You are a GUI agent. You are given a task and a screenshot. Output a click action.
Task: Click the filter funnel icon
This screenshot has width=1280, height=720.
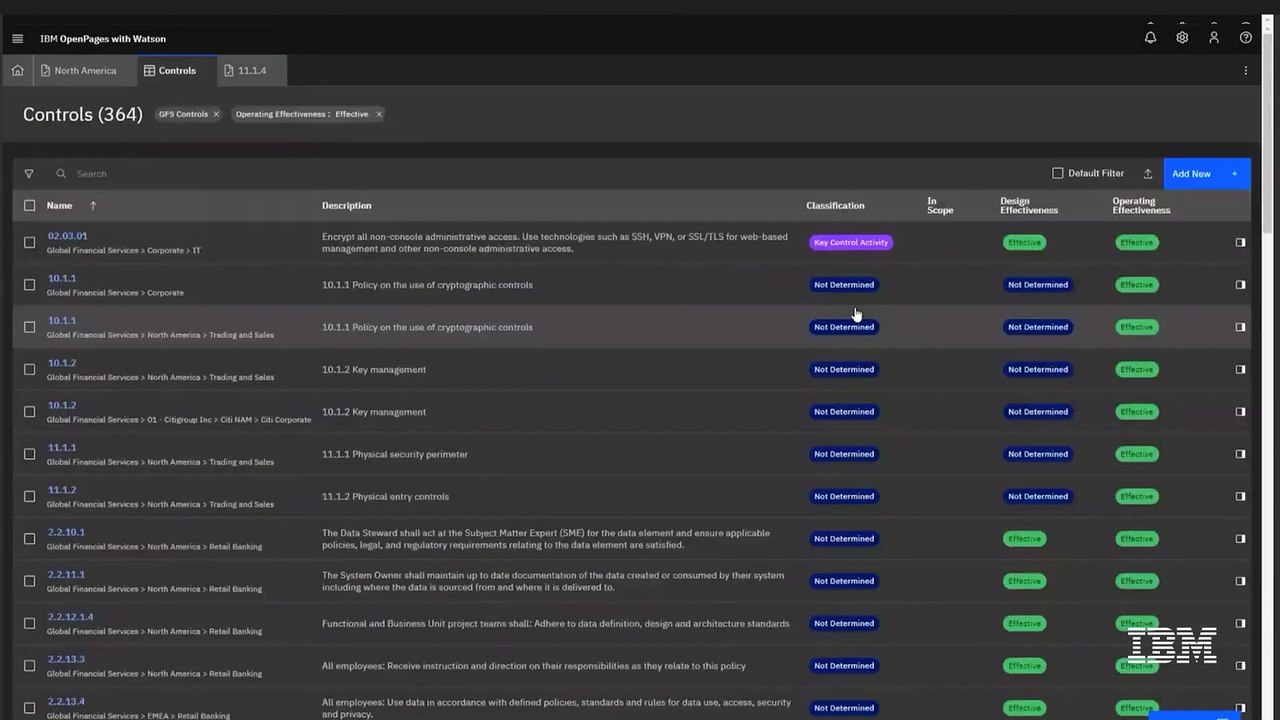[x=29, y=174]
